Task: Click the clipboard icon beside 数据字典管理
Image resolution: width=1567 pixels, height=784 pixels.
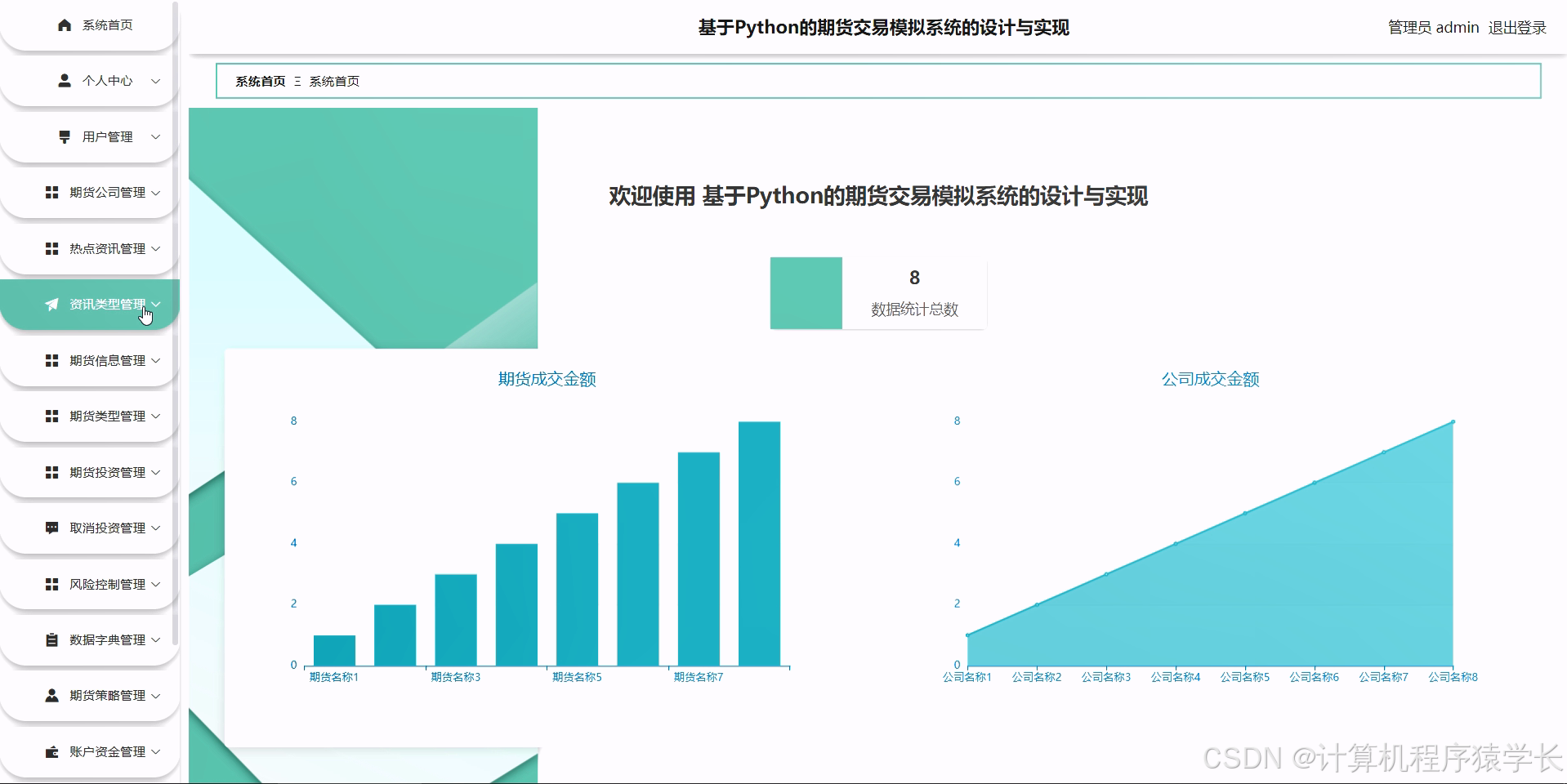Action: pos(51,640)
